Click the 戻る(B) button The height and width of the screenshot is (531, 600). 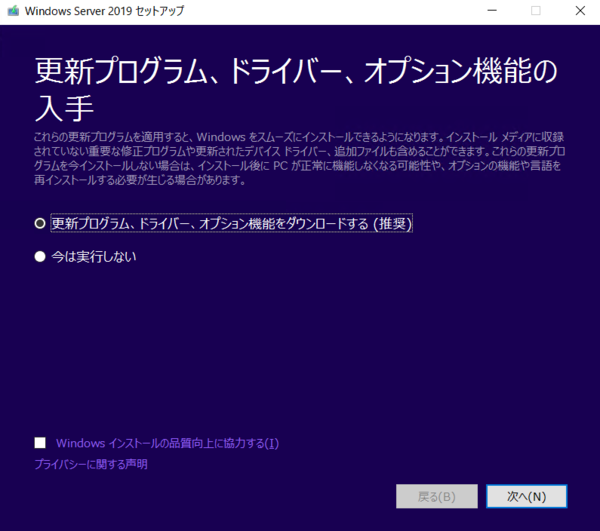pyautogui.click(x=437, y=497)
